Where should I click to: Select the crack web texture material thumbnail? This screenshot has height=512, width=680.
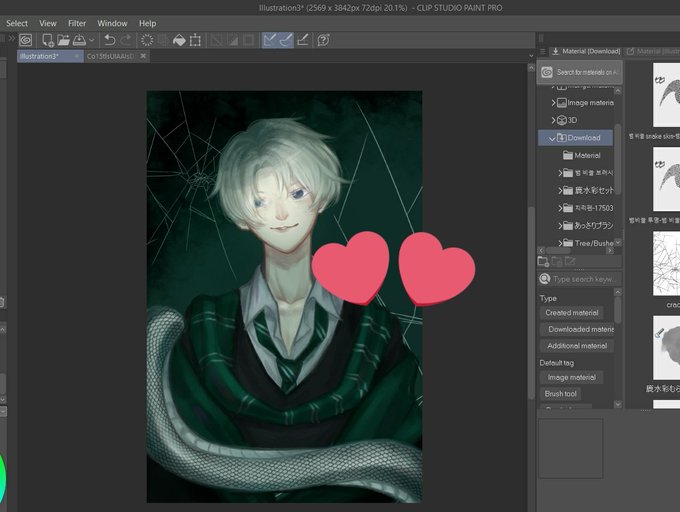point(666,263)
